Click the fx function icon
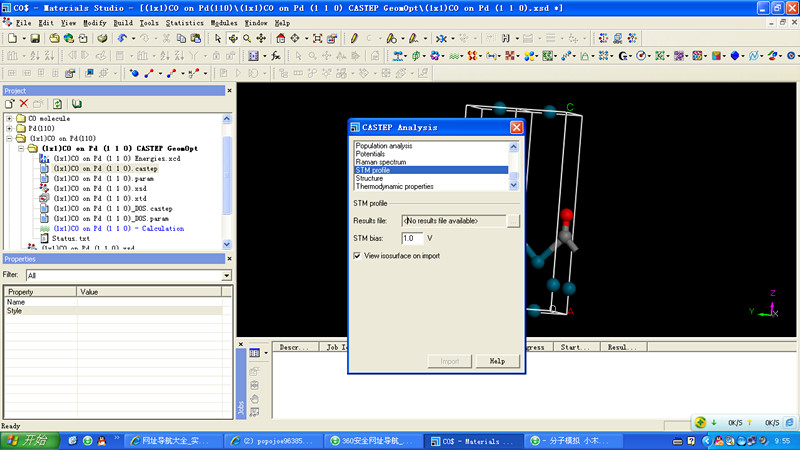 pyautogui.click(x=276, y=55)
